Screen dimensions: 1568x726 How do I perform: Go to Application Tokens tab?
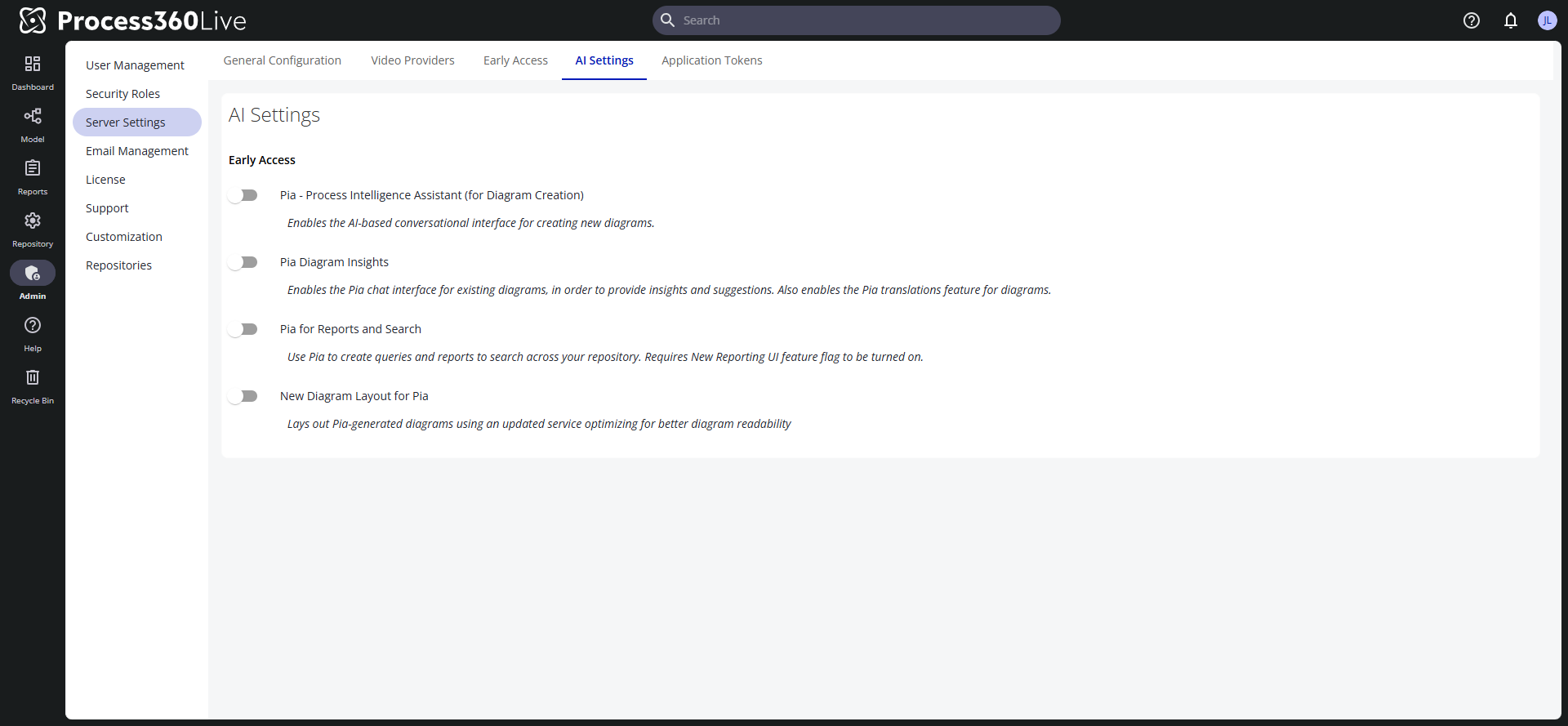coord(712,60)
